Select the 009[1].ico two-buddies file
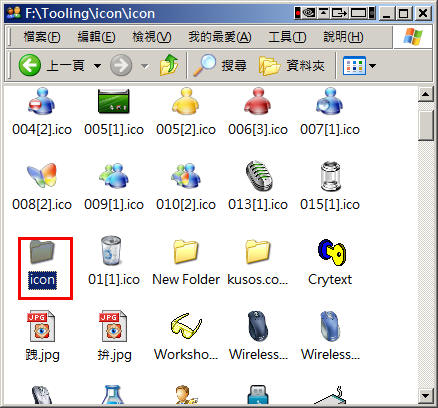Viewport: 438px width, 408px height. coord(114,176)
